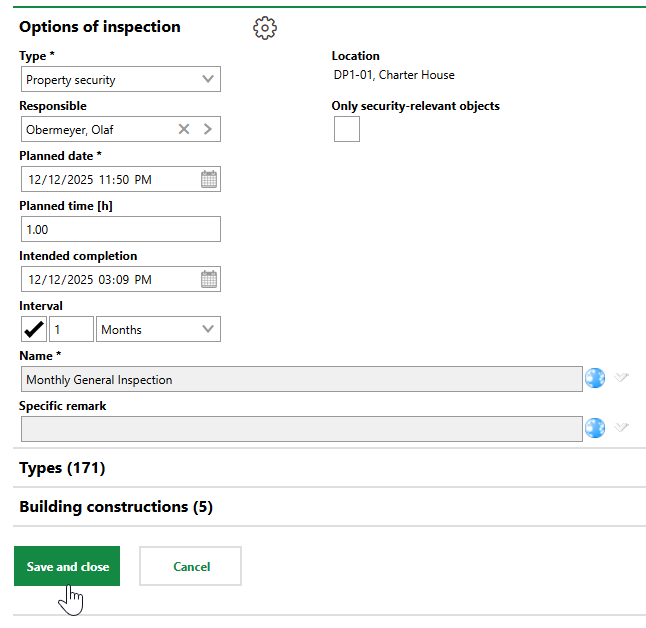This screenshot has height=628, width=646.
Task: Open Responsible person selection arrow
Action: click(207, 129)
